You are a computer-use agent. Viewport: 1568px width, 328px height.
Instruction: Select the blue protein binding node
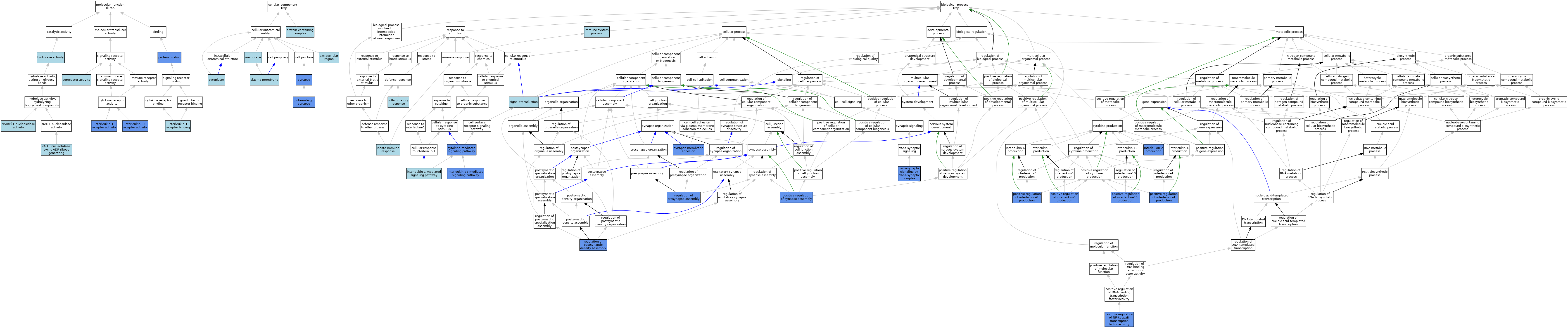click(x=169, y=57)
